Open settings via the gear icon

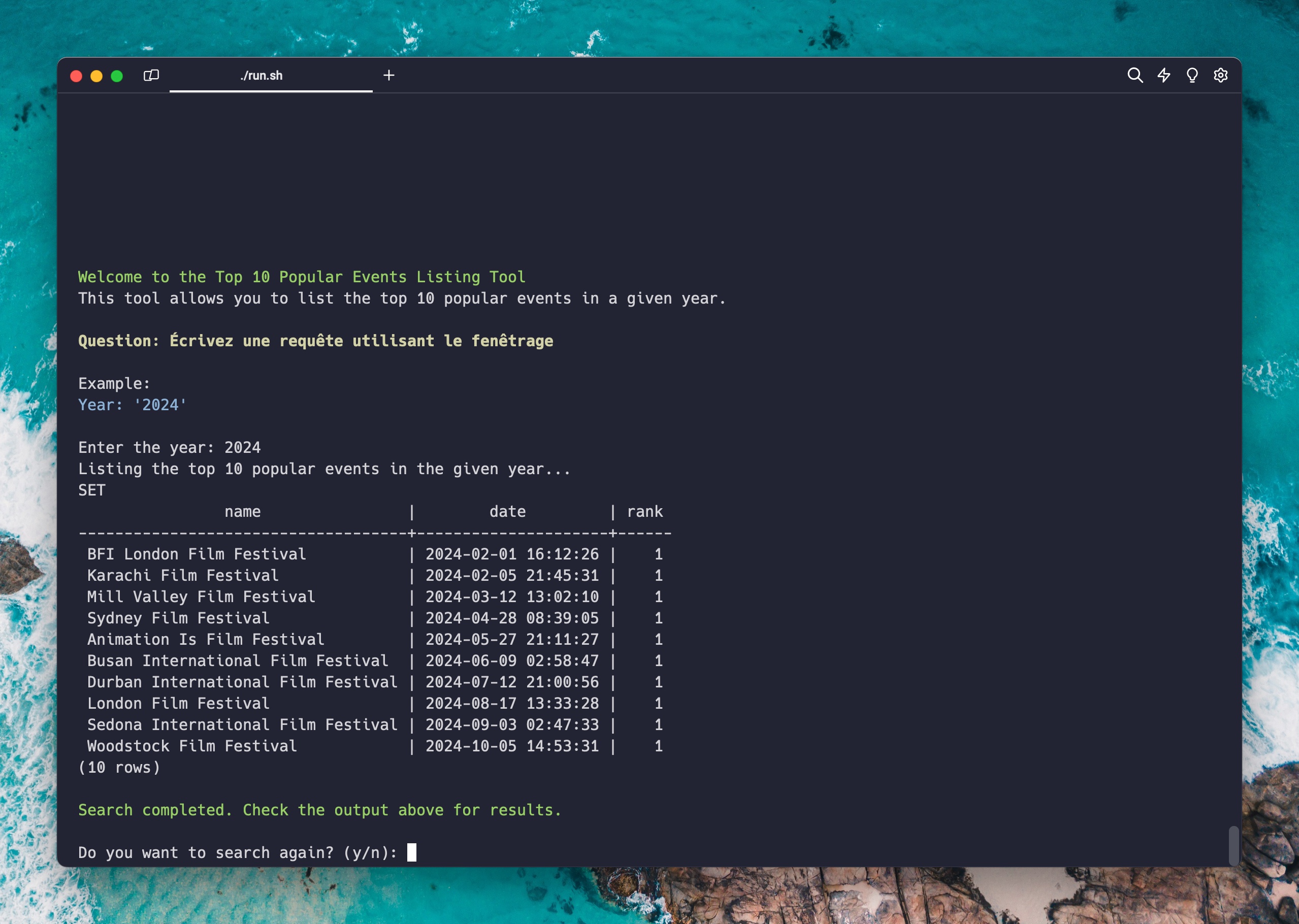tap(1220, 76)
